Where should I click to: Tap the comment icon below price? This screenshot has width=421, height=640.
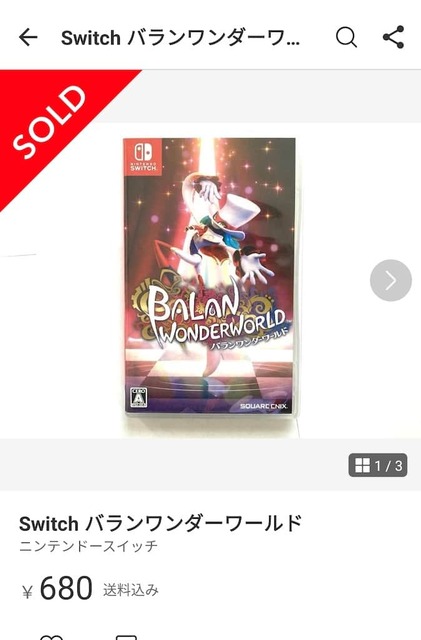click(x=126, y=637)
